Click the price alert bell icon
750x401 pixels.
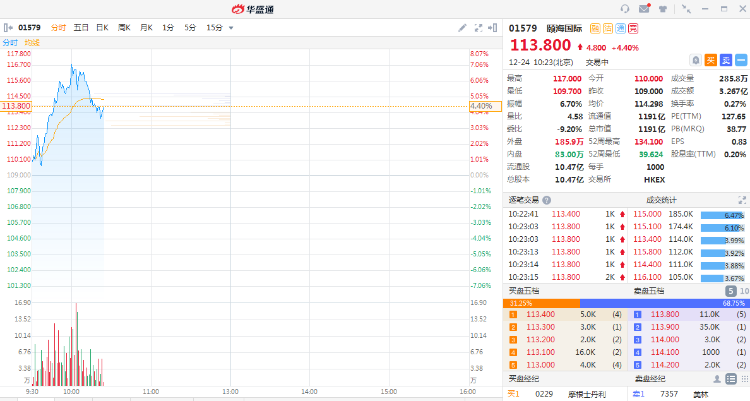pos(696,59)
